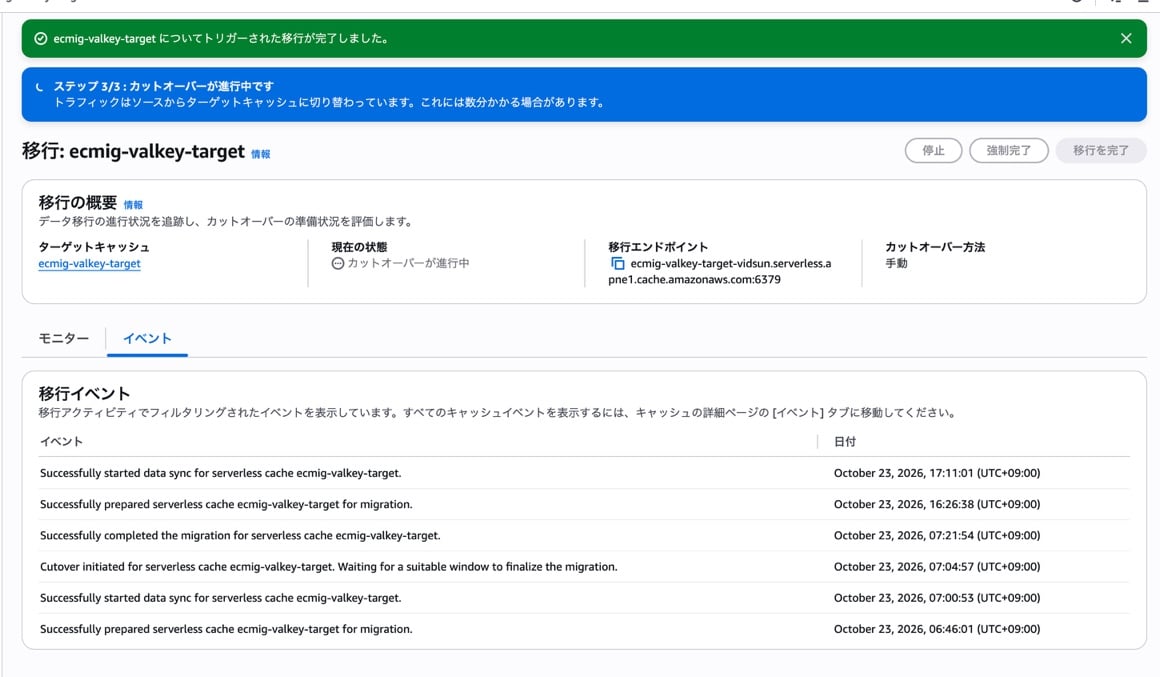Select the data sync event at 17:11:01
The width and height of the screenshot is (1160, 677).
tap(584, 473)
